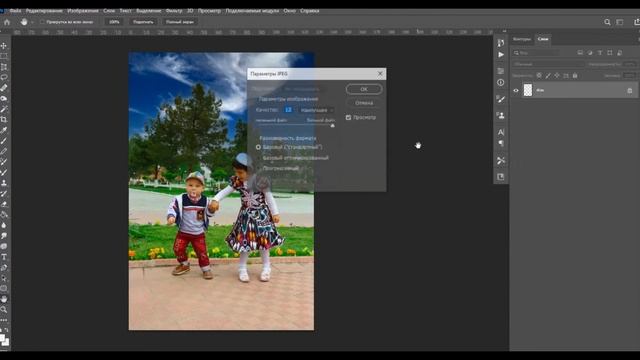Image resolution: width=640 pixels, height=360 pixels.
Task: Open the Изображение menu
Action: (x=83, y=11)
